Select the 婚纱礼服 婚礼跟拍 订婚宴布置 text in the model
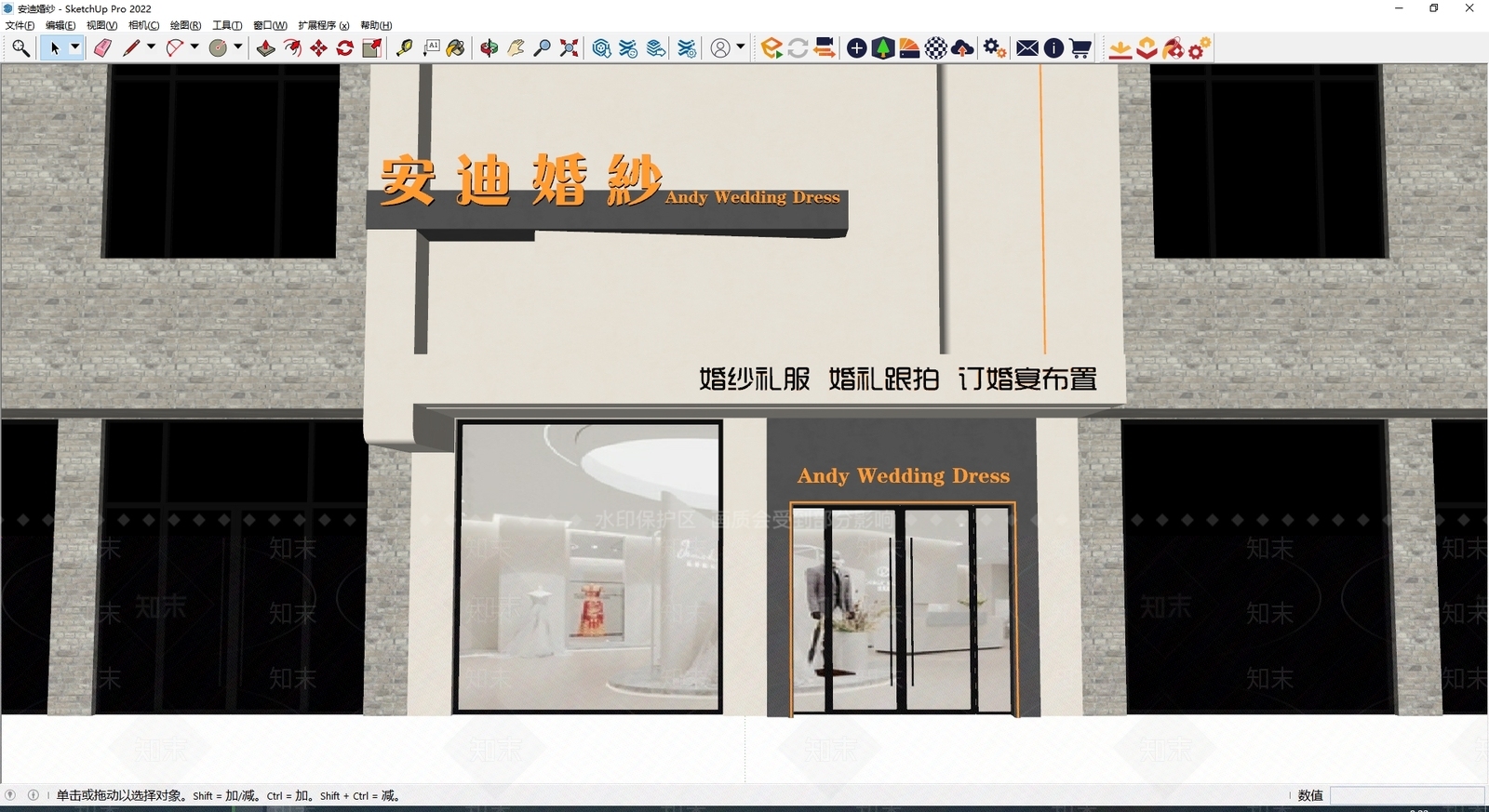The width and height of the screenshot is (1489, 812). pos(898,379)
